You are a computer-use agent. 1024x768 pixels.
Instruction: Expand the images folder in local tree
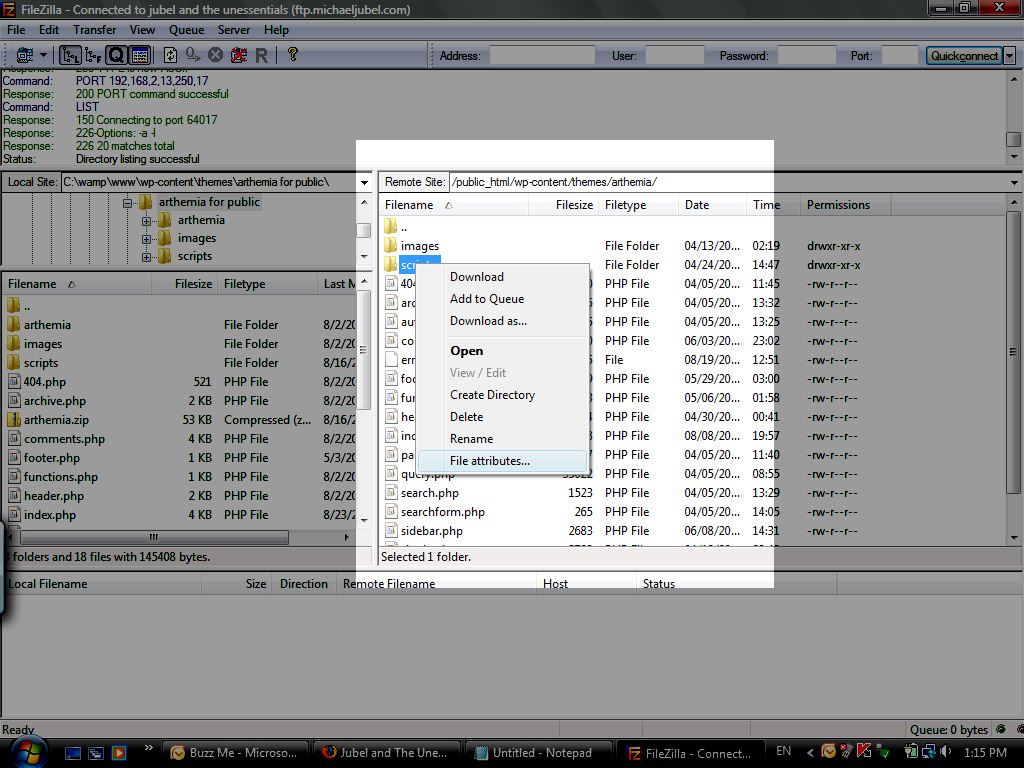147,238
